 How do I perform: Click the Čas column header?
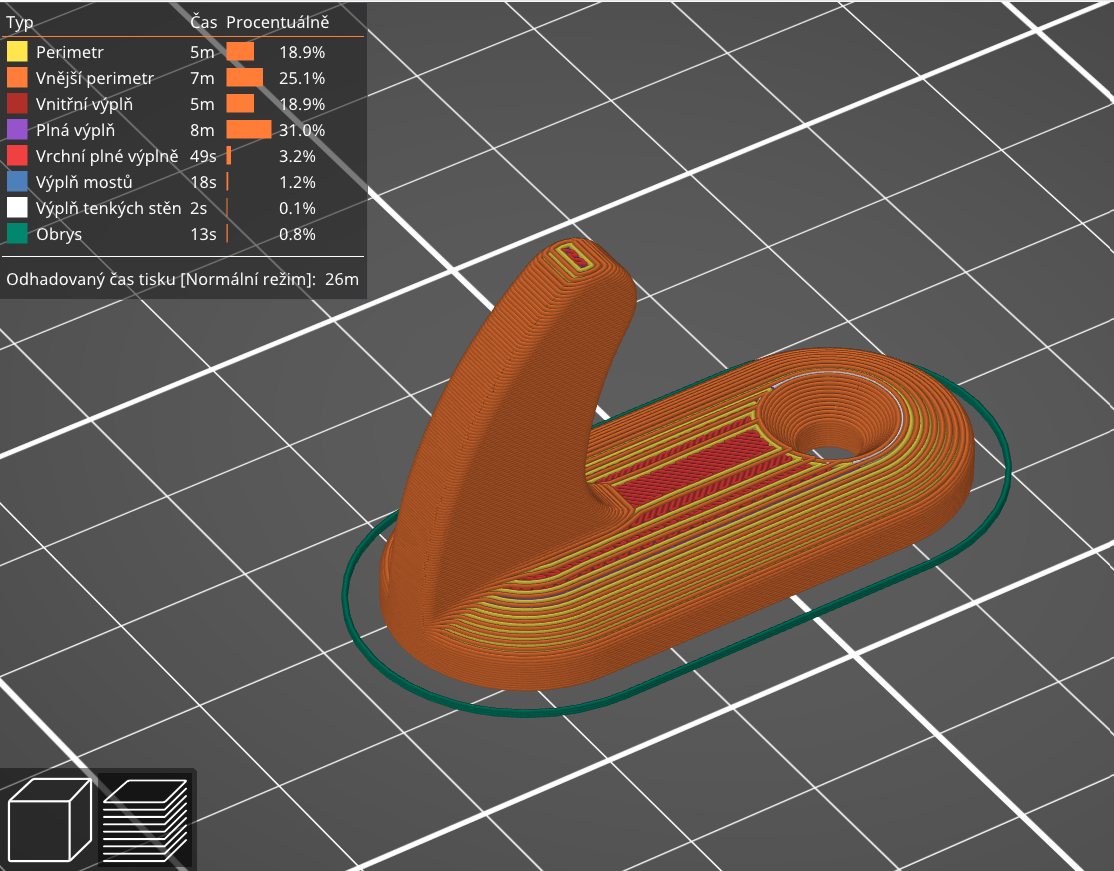[203, 22]
